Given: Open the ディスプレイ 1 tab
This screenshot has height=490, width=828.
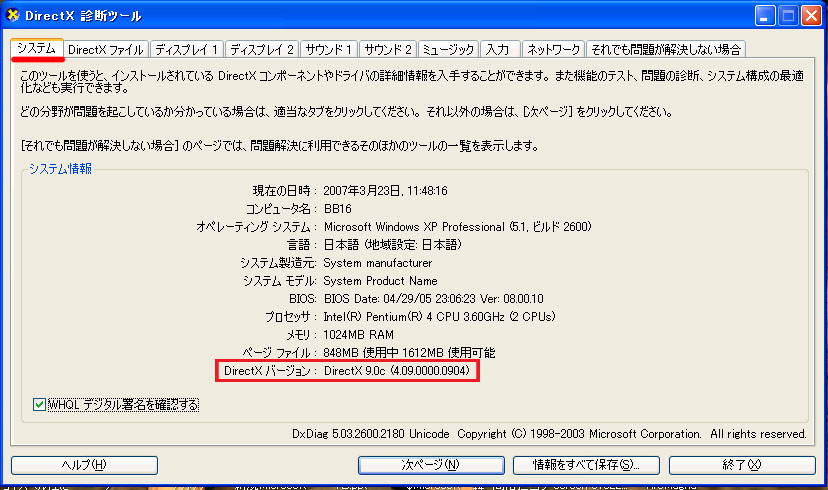Looking at the screenshot, I should (187, 50).
